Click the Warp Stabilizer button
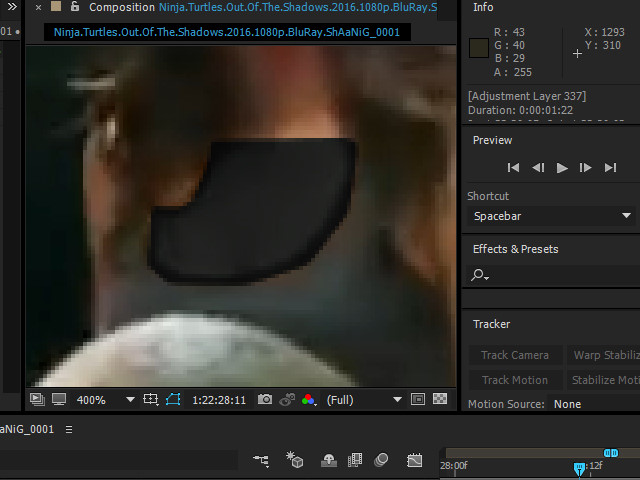640x480 pixels. 604,355
